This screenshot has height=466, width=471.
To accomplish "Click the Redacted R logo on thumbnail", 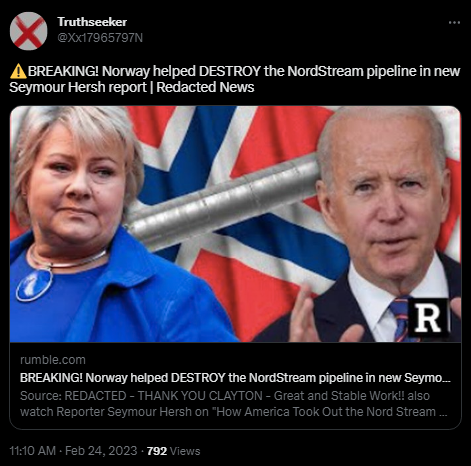I will click(x=429, y=318).
